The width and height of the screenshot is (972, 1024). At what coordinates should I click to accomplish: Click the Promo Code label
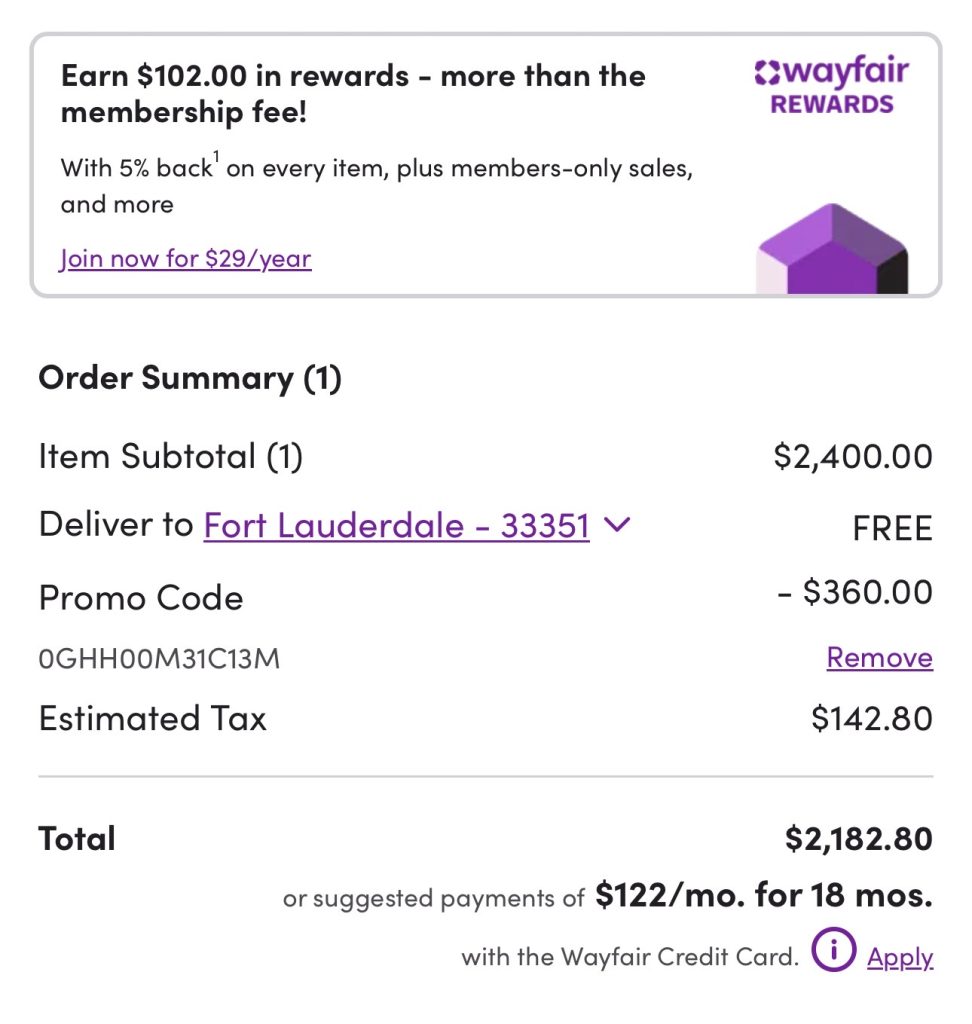click(x=141, y=598)
